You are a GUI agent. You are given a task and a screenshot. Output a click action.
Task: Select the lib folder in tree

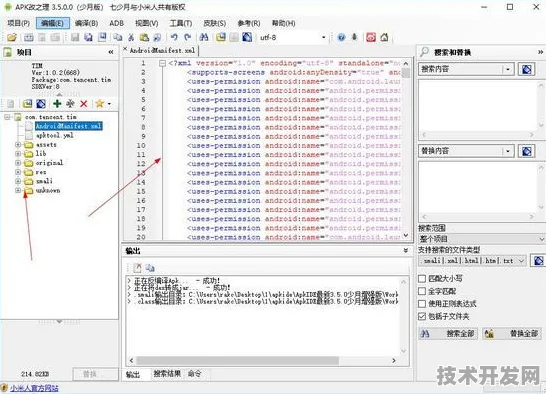click(41, 153)
